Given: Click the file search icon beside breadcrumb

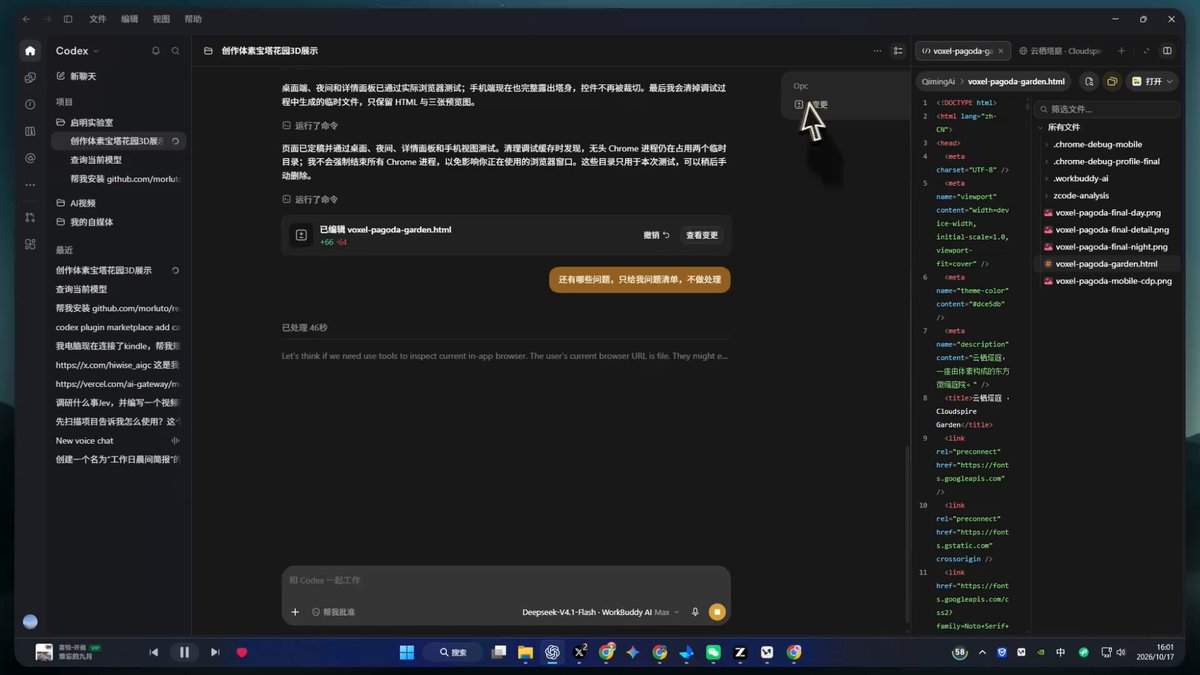Looking at the screenshot, I should (1088, 81).
